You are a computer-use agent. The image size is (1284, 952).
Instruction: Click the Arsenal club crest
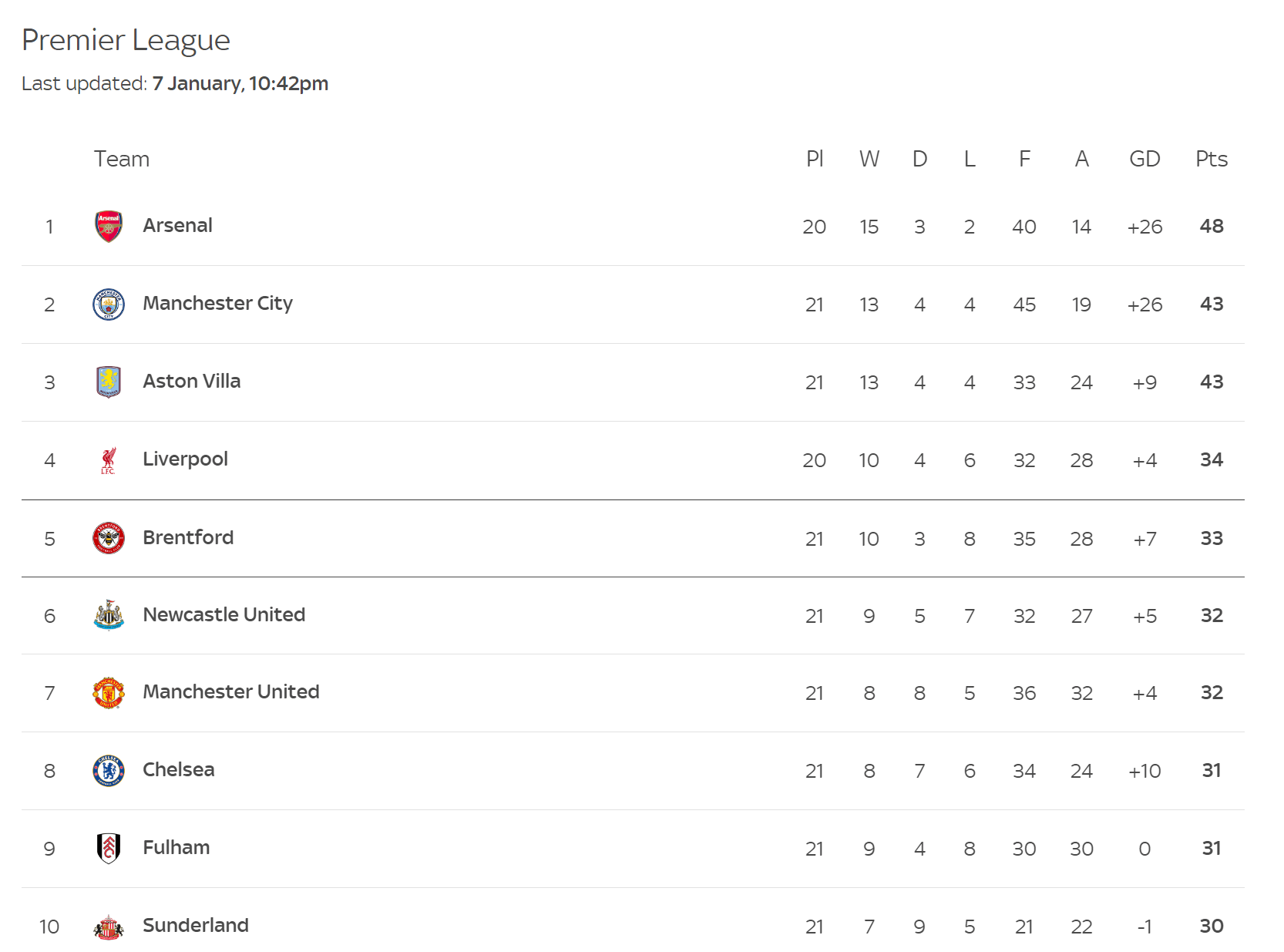tap(109, 227)
